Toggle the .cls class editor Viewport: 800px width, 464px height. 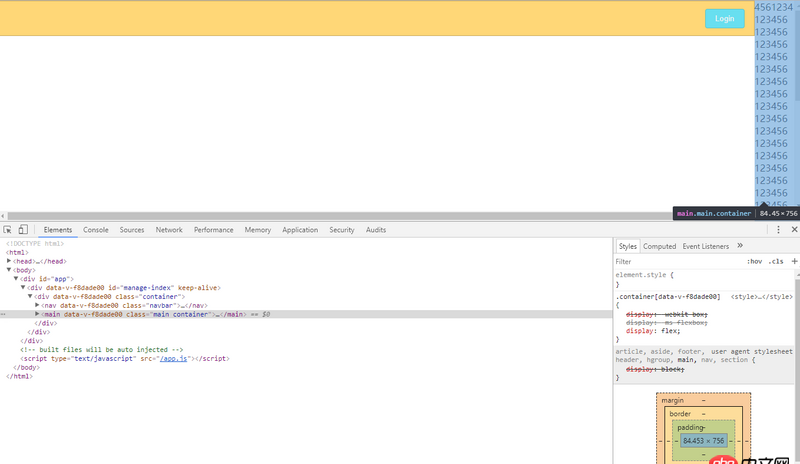(x=776, y=261)
